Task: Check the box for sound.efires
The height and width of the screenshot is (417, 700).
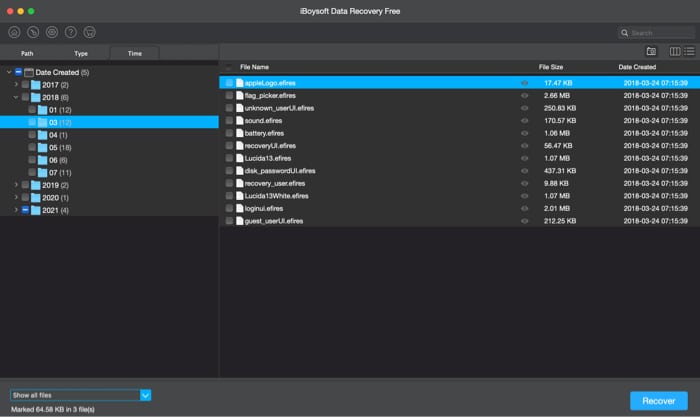Action: 229,121
